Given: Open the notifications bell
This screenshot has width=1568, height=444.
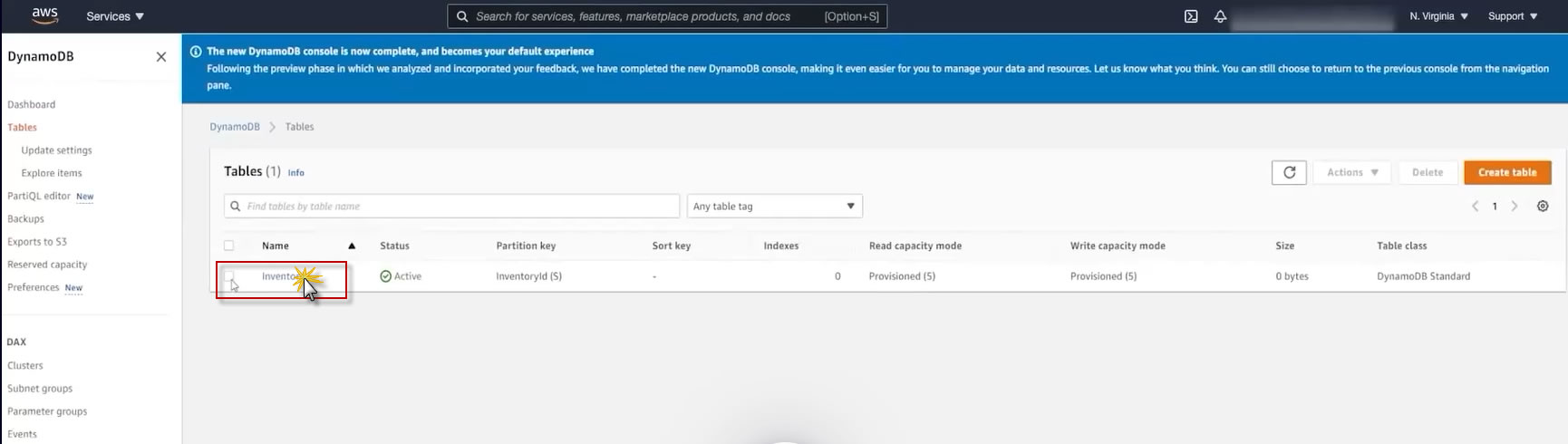Looking at the screenshot, I should pos(1220,16).
